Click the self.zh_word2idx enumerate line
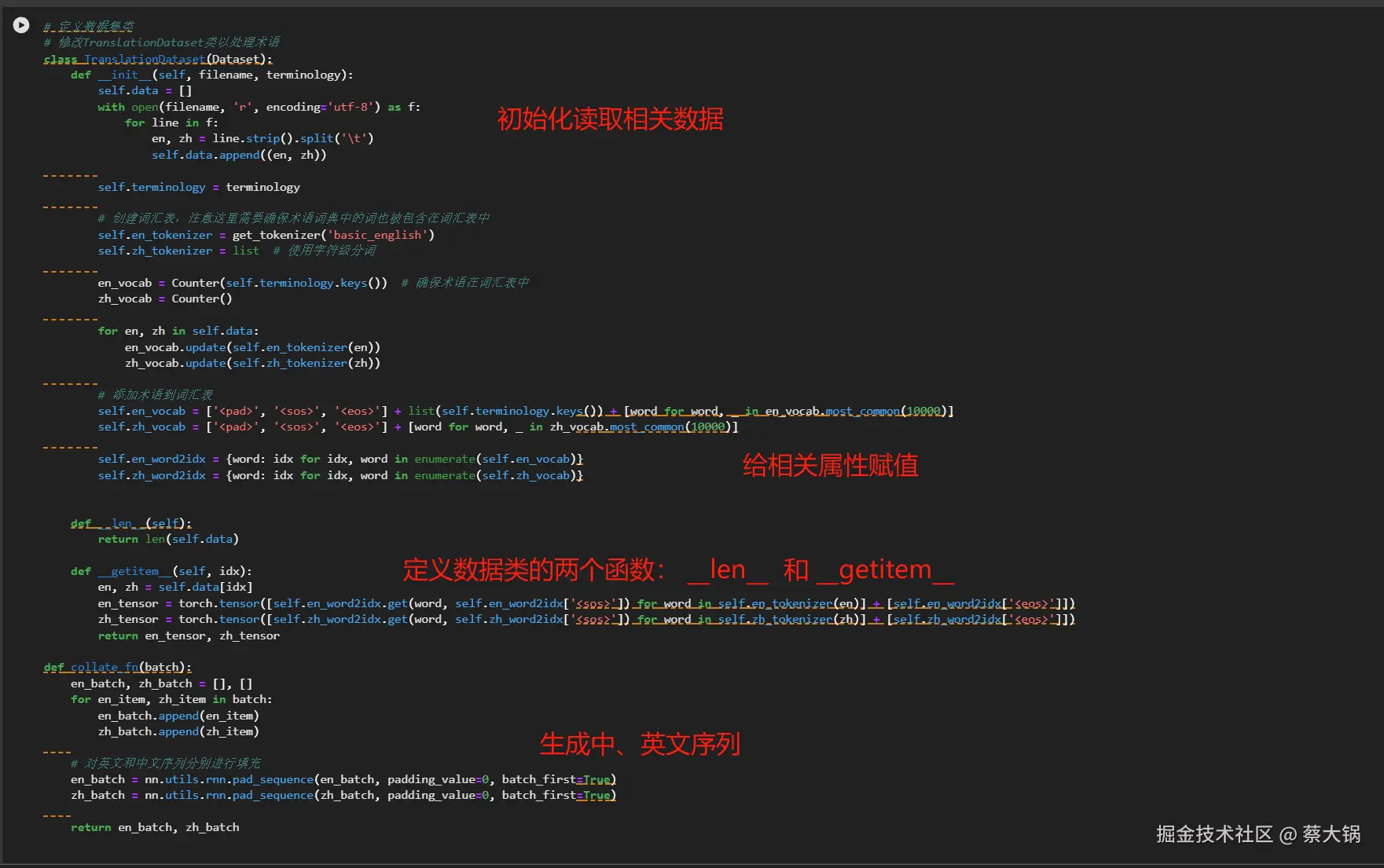This screenshot has height=868, width=1384. (340, 475)
